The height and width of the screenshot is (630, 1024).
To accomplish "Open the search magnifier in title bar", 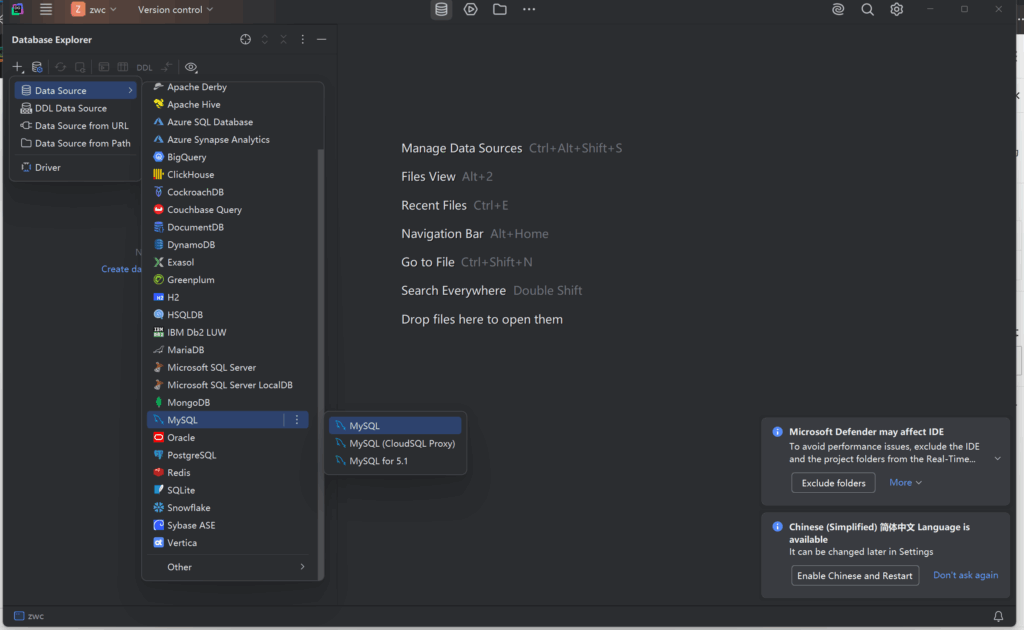I will coord(867,9).
